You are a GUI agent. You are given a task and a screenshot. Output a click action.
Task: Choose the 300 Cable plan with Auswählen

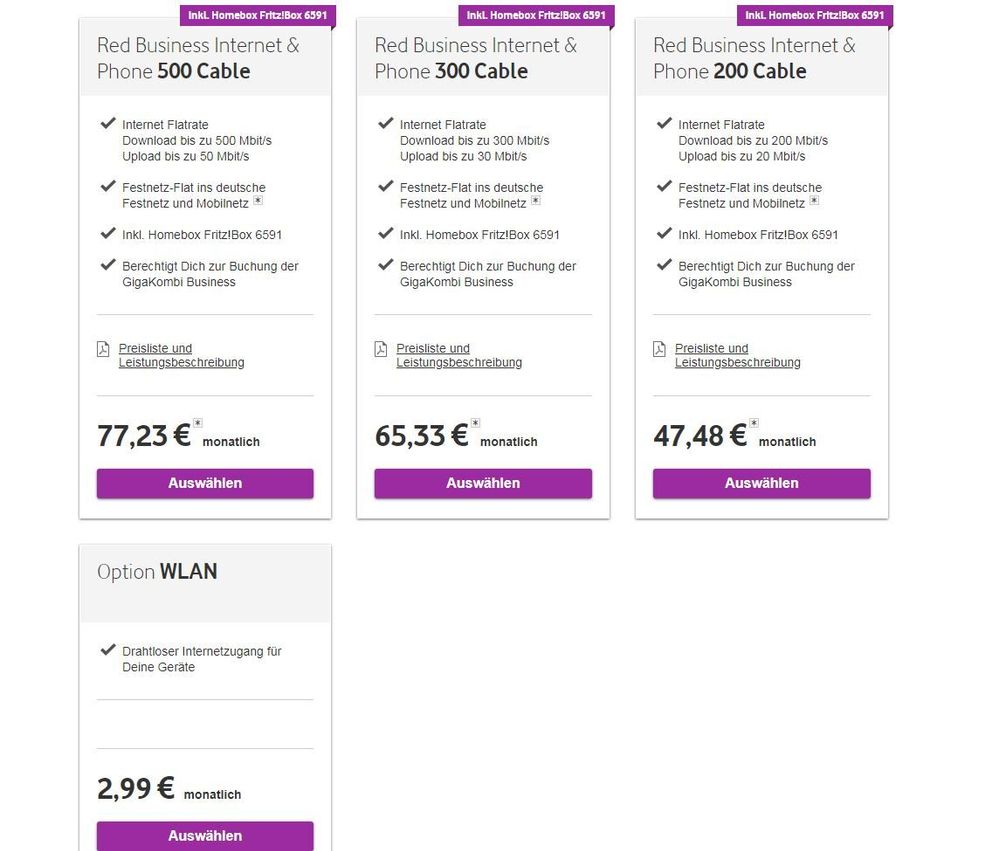[483, 483]
